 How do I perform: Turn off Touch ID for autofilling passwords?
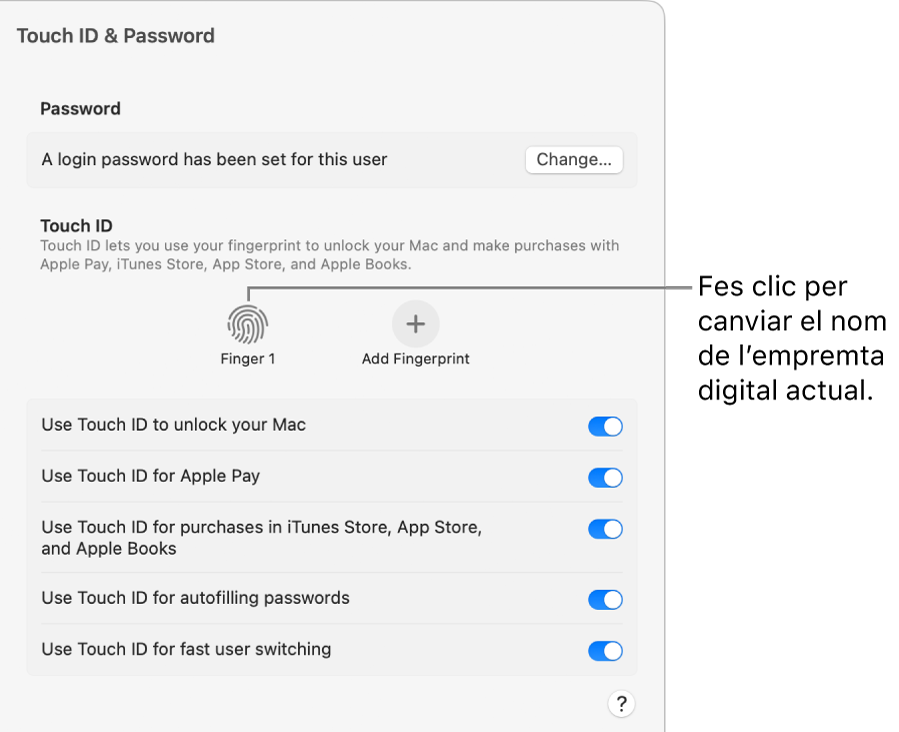tap(605, 599)
